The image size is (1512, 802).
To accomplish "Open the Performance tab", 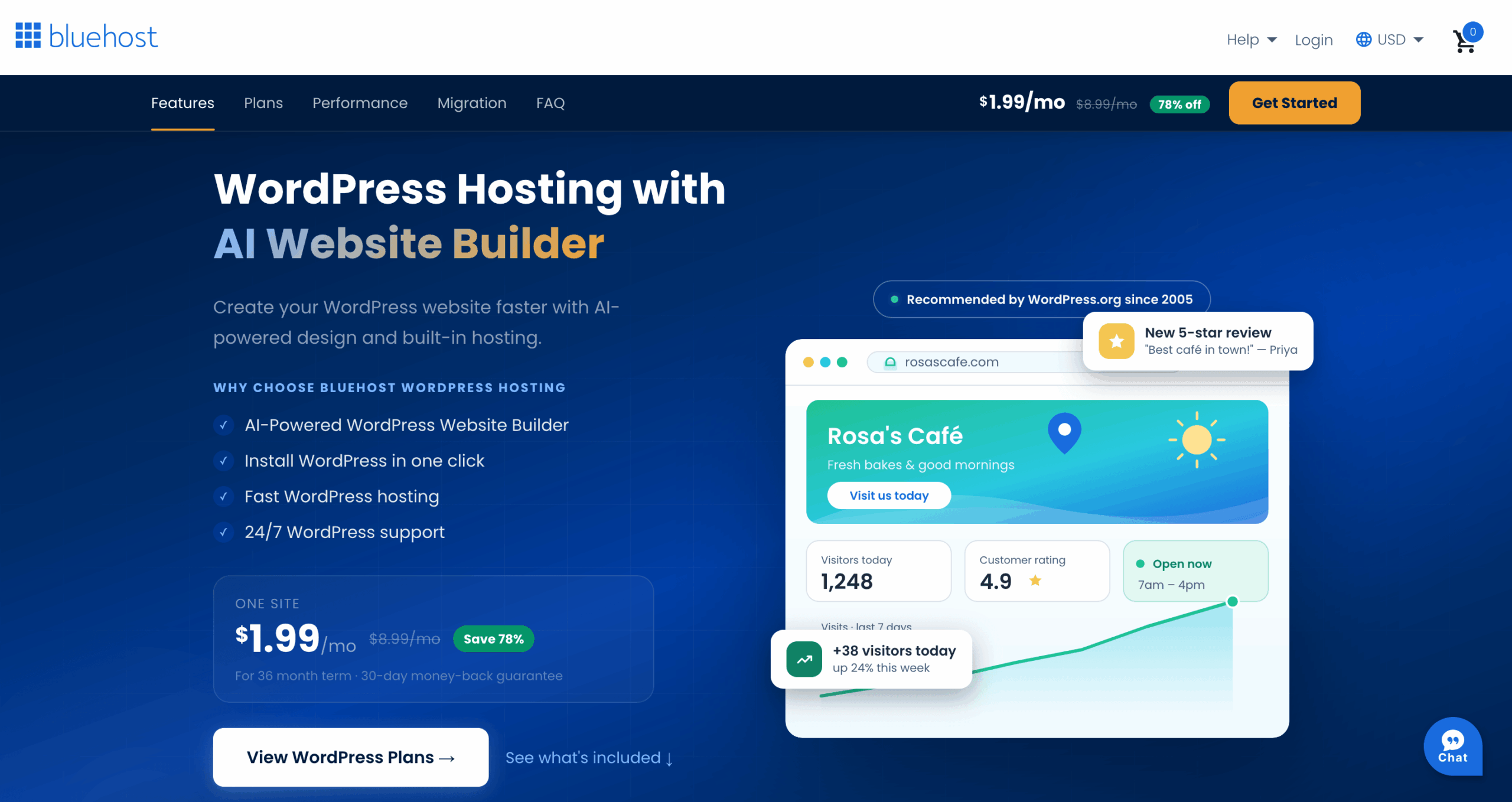I will tap(360, 103).
